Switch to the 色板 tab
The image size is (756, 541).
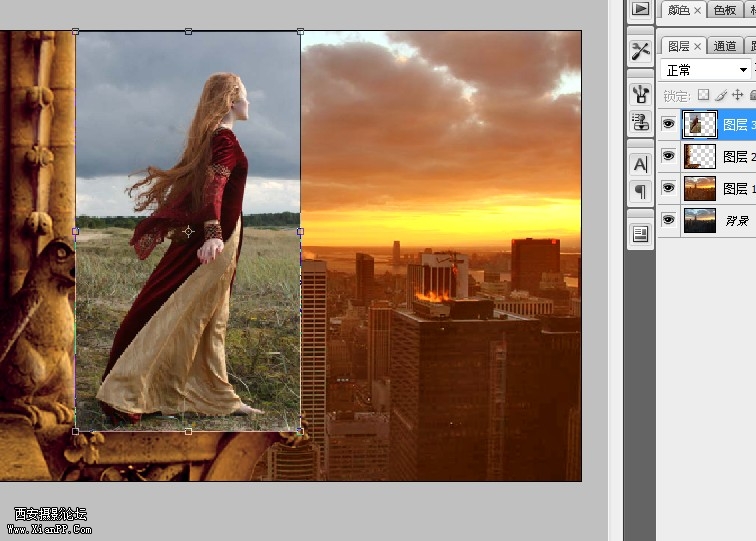723,10
